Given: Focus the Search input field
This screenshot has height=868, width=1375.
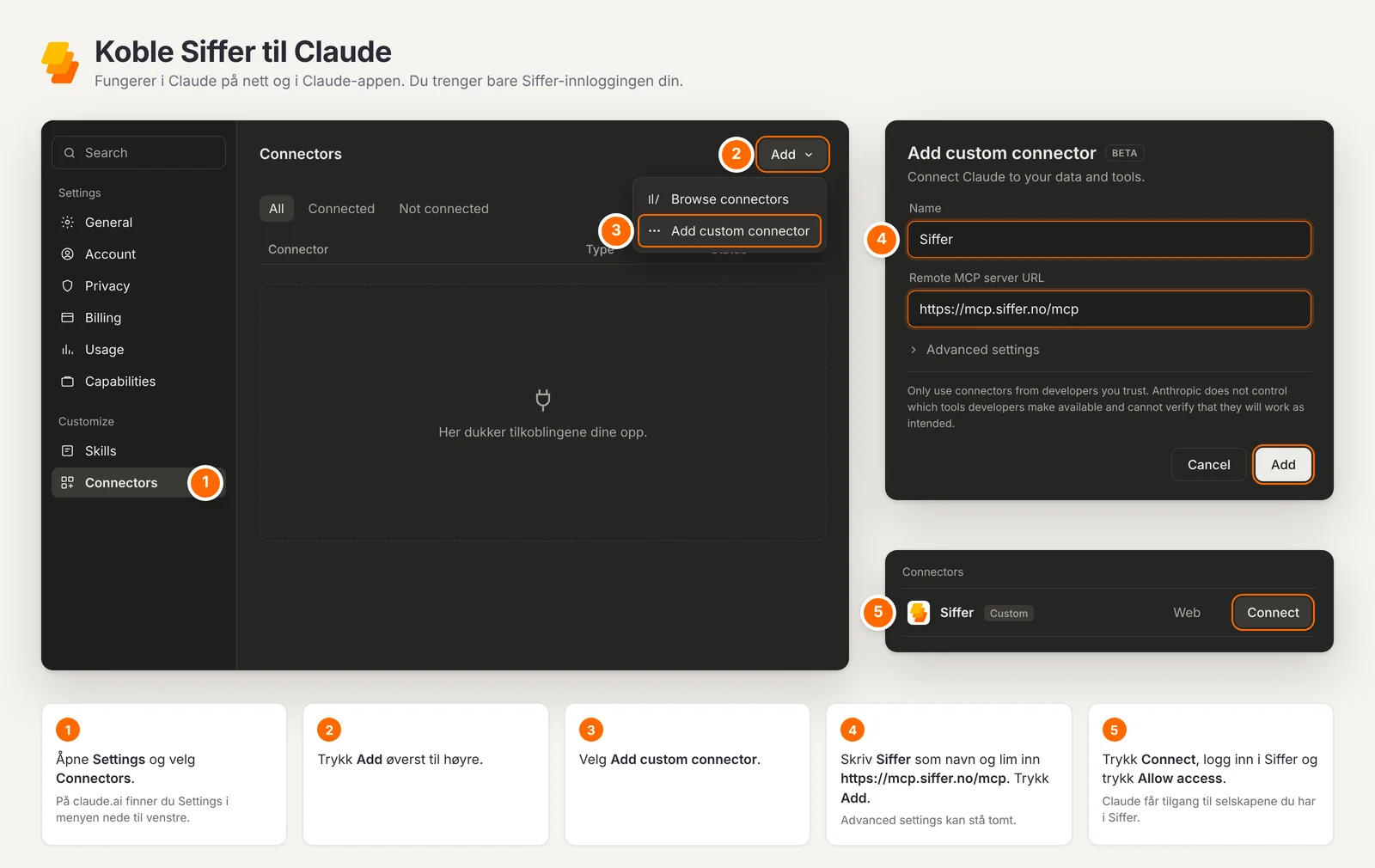Looking at the screenshot, I should tap(139, 153).
